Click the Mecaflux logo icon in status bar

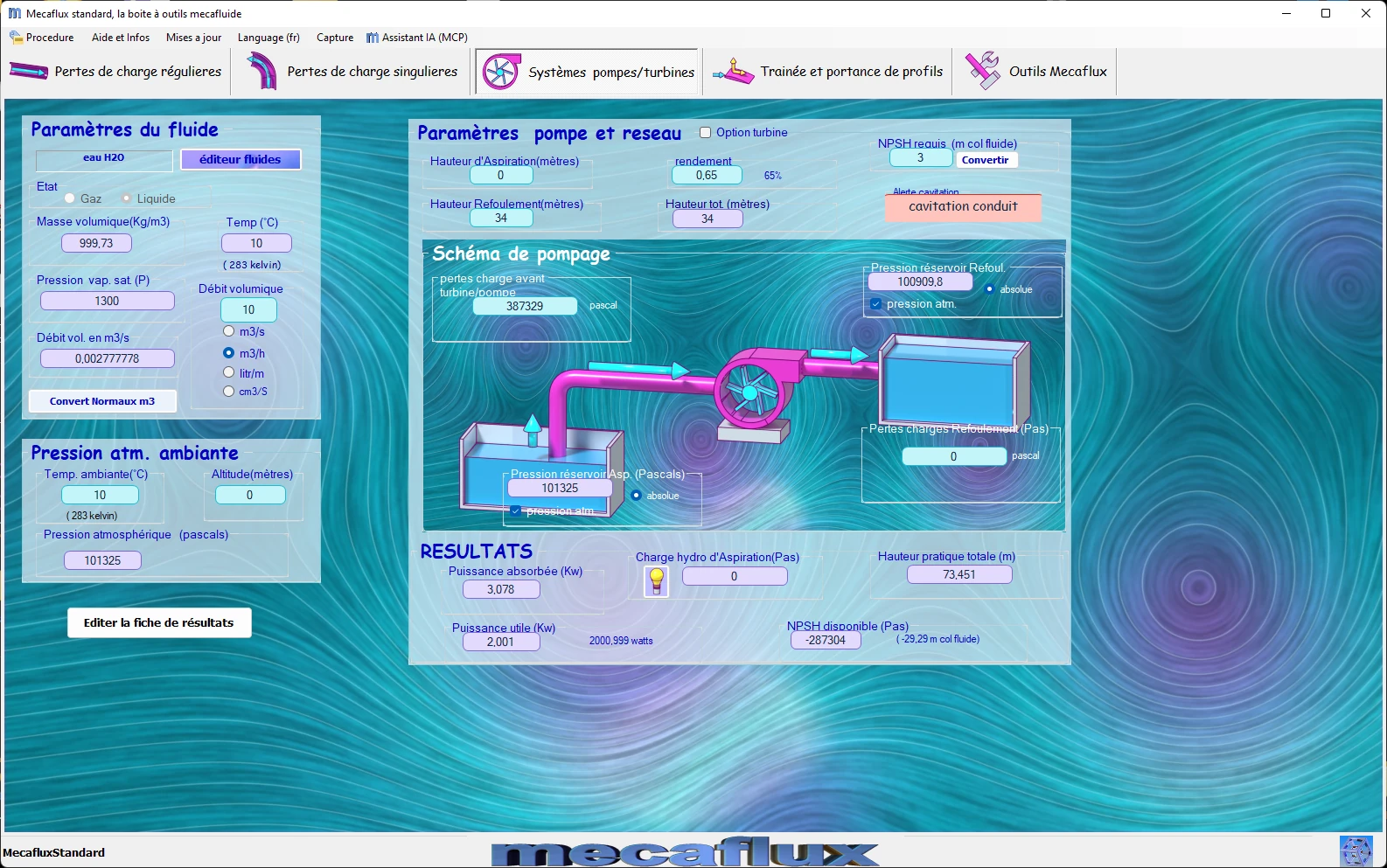point(1356,851)
